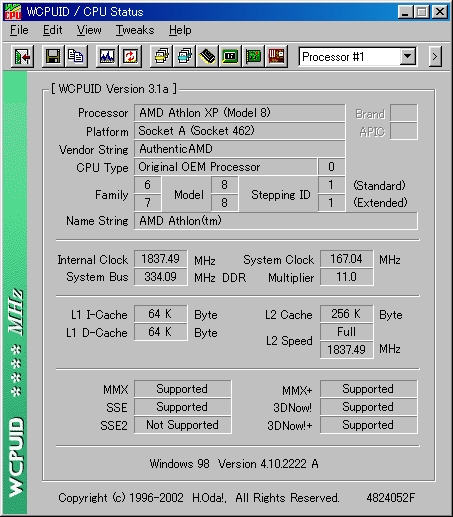This screenshot has width=453, height=517.
Task: Click the cyan stacked windows icon
Action: pyautogui.click(x=184, y=57)
